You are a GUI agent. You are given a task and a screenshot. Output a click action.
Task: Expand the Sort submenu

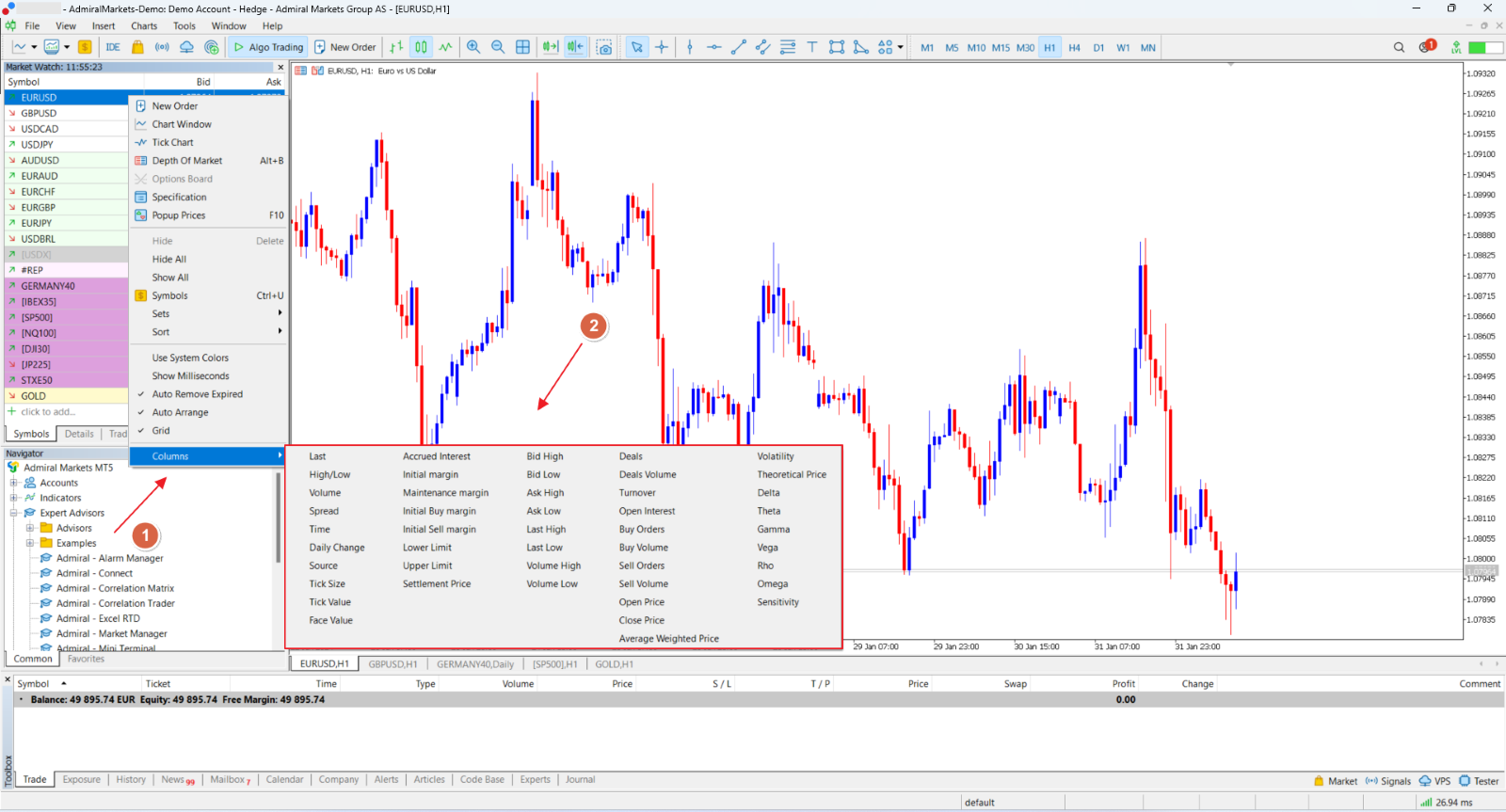pyautogui.click(x=208, y=331)
